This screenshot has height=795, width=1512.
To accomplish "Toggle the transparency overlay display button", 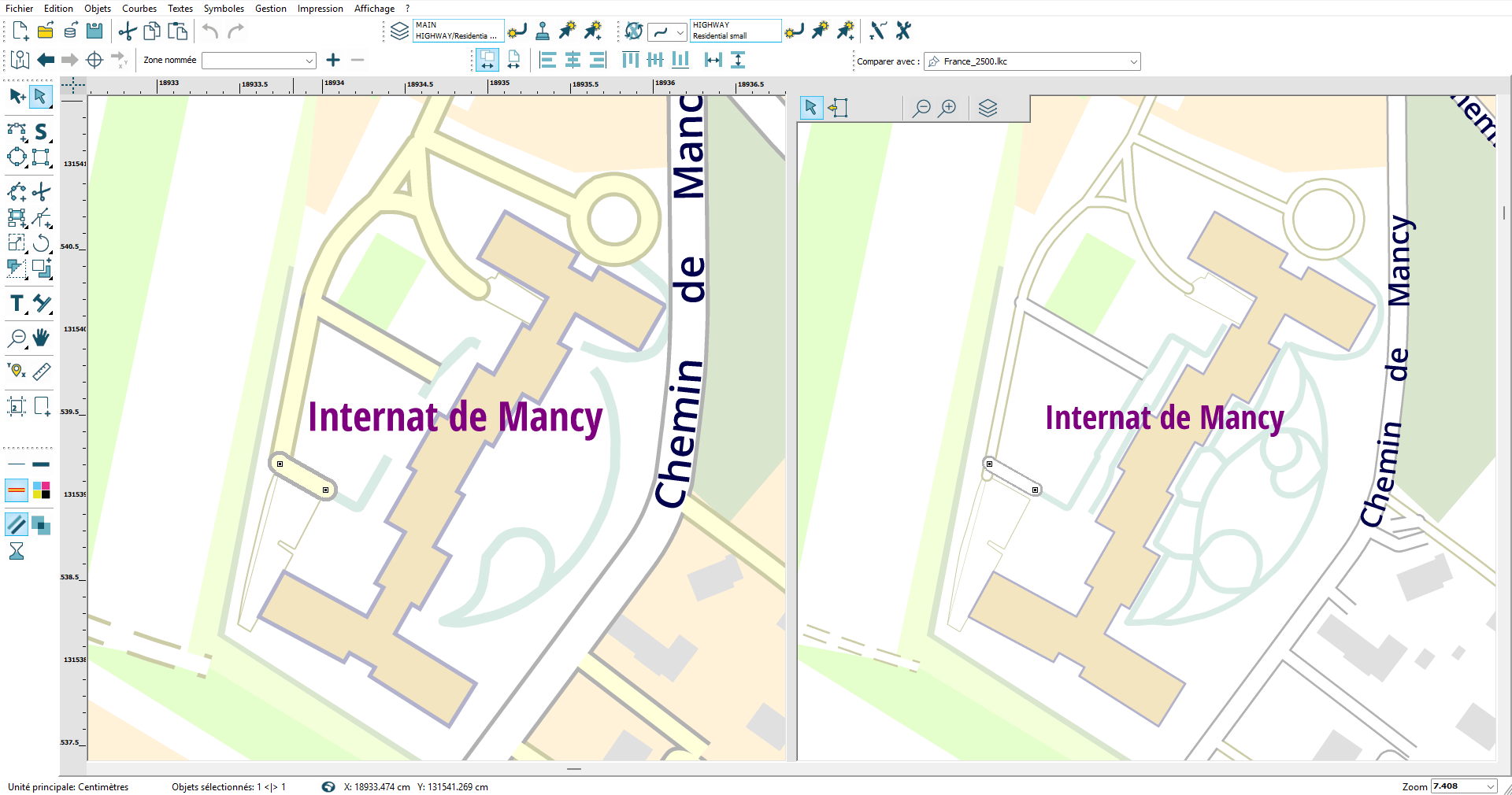I will 41,525.
